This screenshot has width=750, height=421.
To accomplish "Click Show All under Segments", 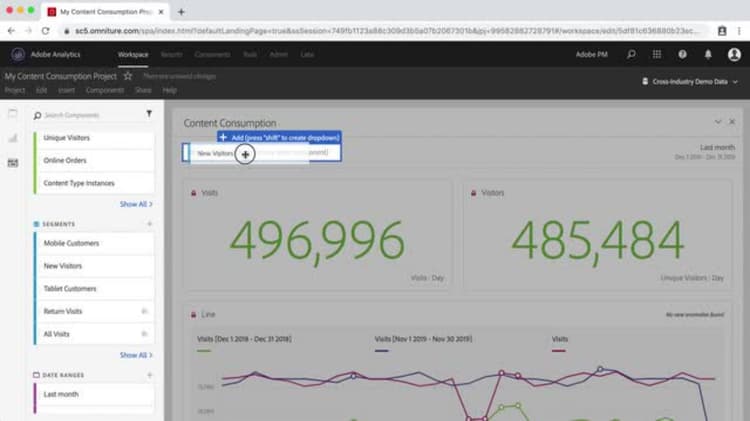I will click(136, 355).
